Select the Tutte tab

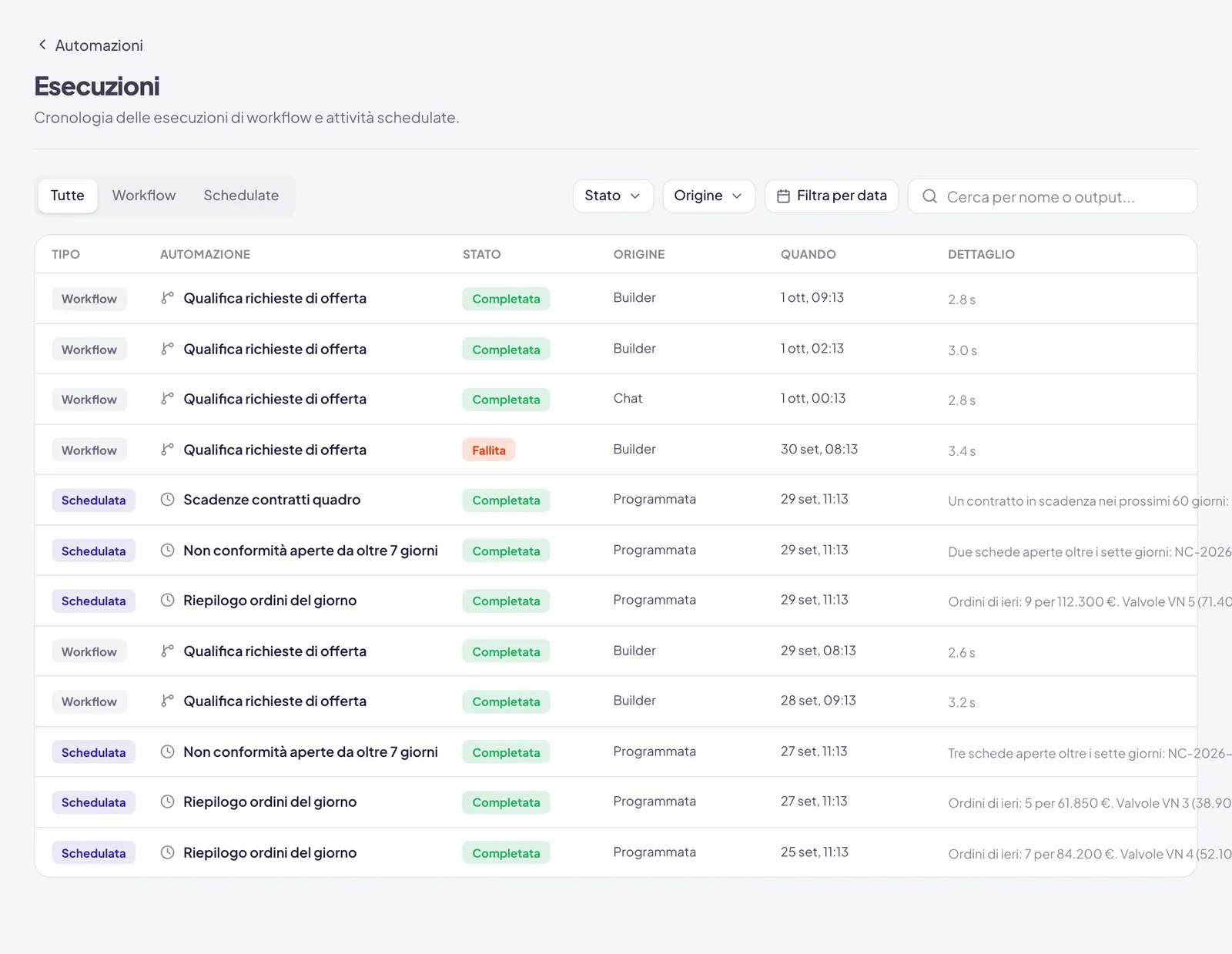pyautogui.click(x=68, y=196)
